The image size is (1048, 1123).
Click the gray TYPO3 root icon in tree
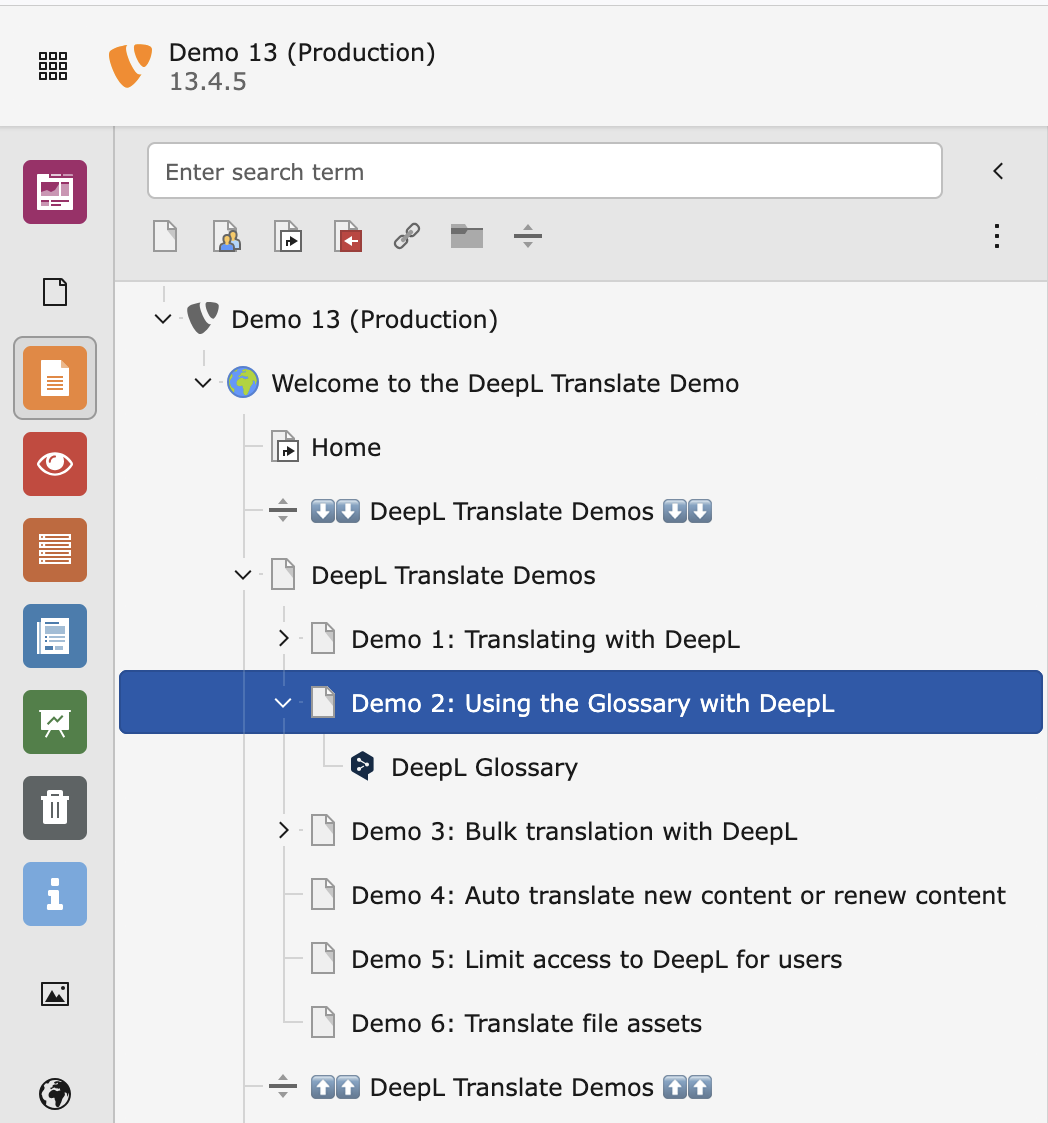pos(203,318)
